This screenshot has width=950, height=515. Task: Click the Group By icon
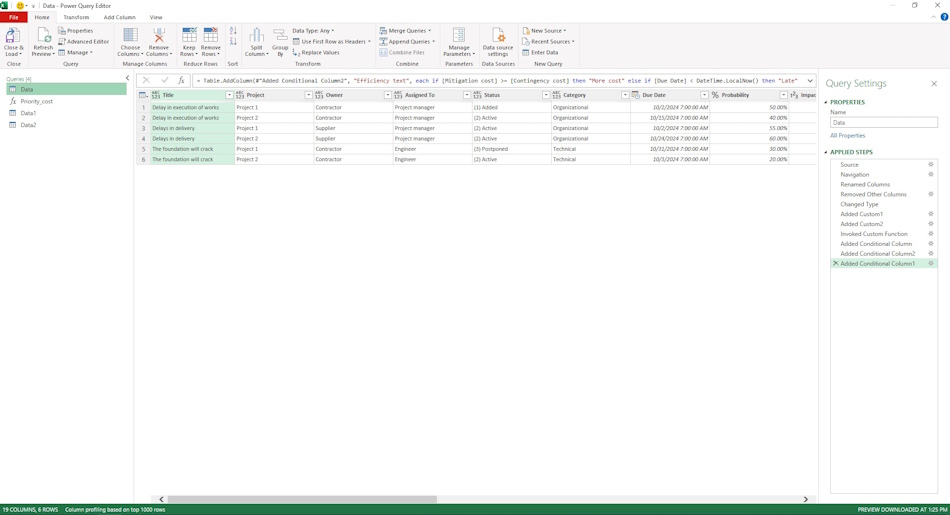pyautogui.click(x=280, y=36)
